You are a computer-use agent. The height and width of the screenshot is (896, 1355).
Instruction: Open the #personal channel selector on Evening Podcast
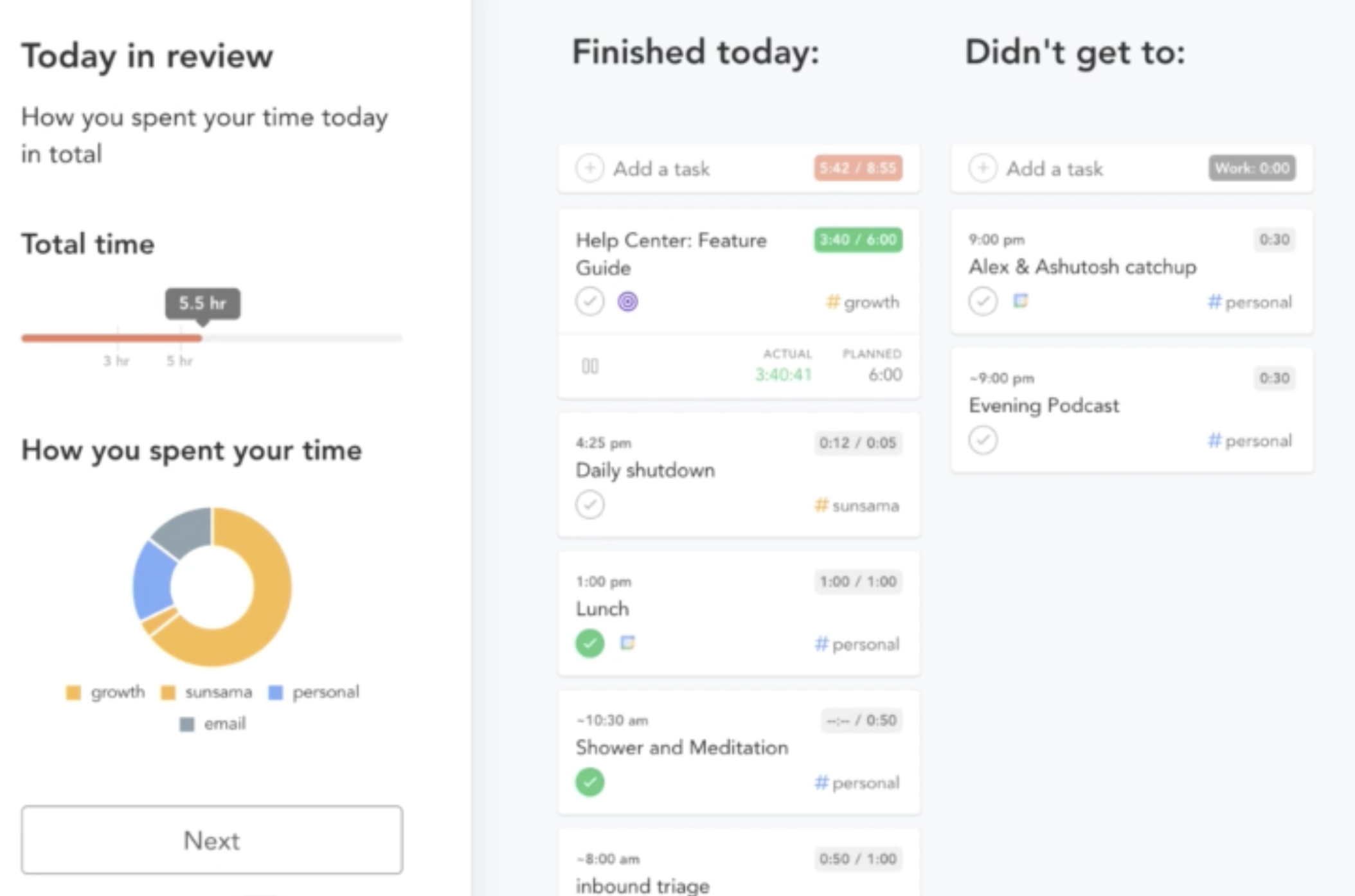tap(1250, 441)
